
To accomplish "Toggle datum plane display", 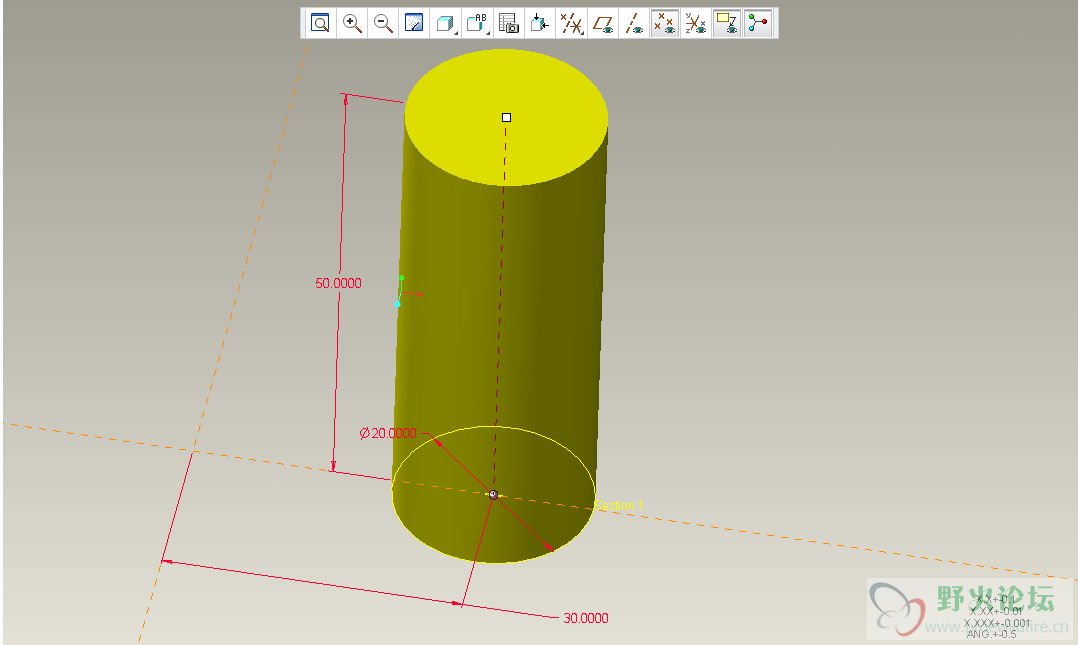I will (603, 23).
